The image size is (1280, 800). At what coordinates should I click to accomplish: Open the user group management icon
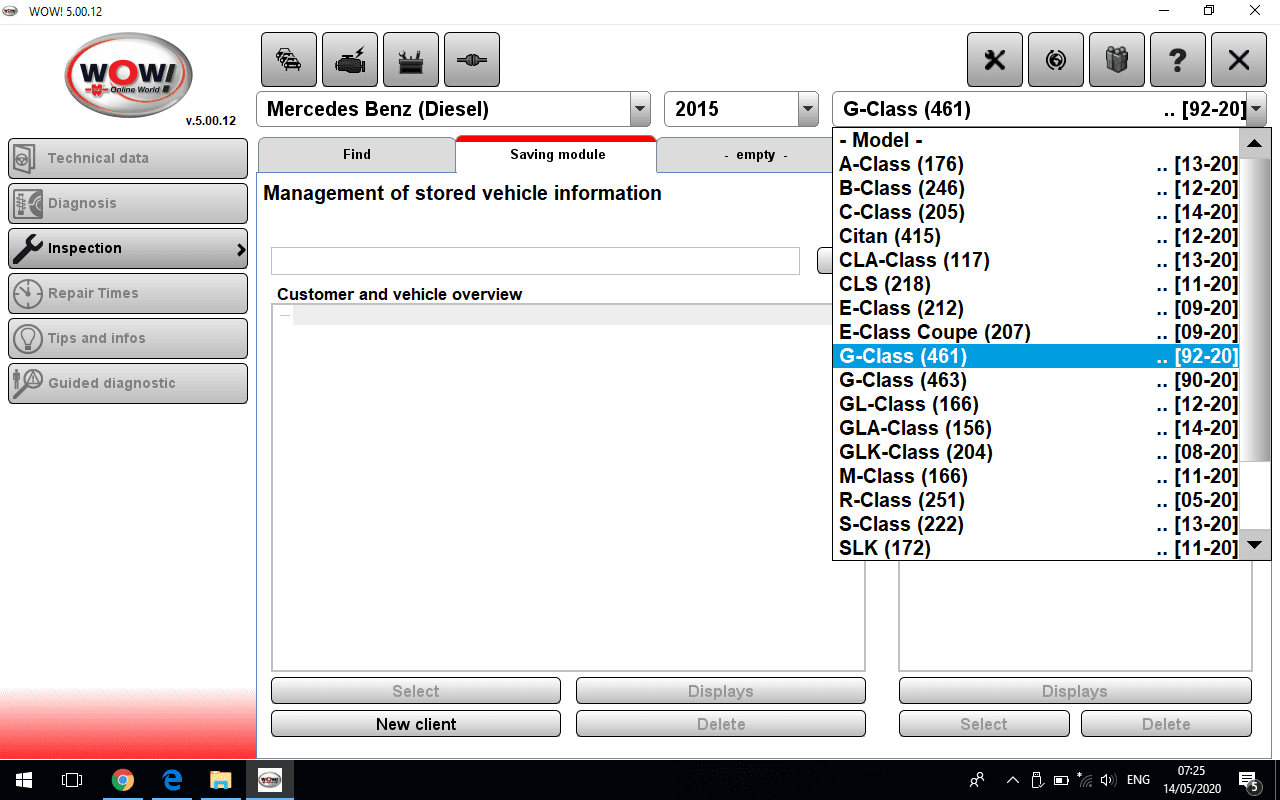(x=1116, y=60)
